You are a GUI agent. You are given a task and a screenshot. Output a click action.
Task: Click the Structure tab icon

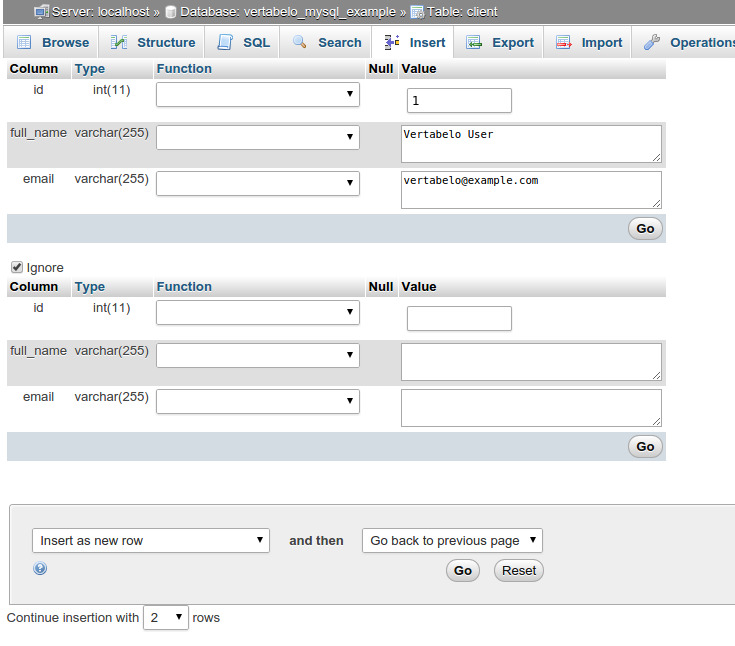[119, 43]
